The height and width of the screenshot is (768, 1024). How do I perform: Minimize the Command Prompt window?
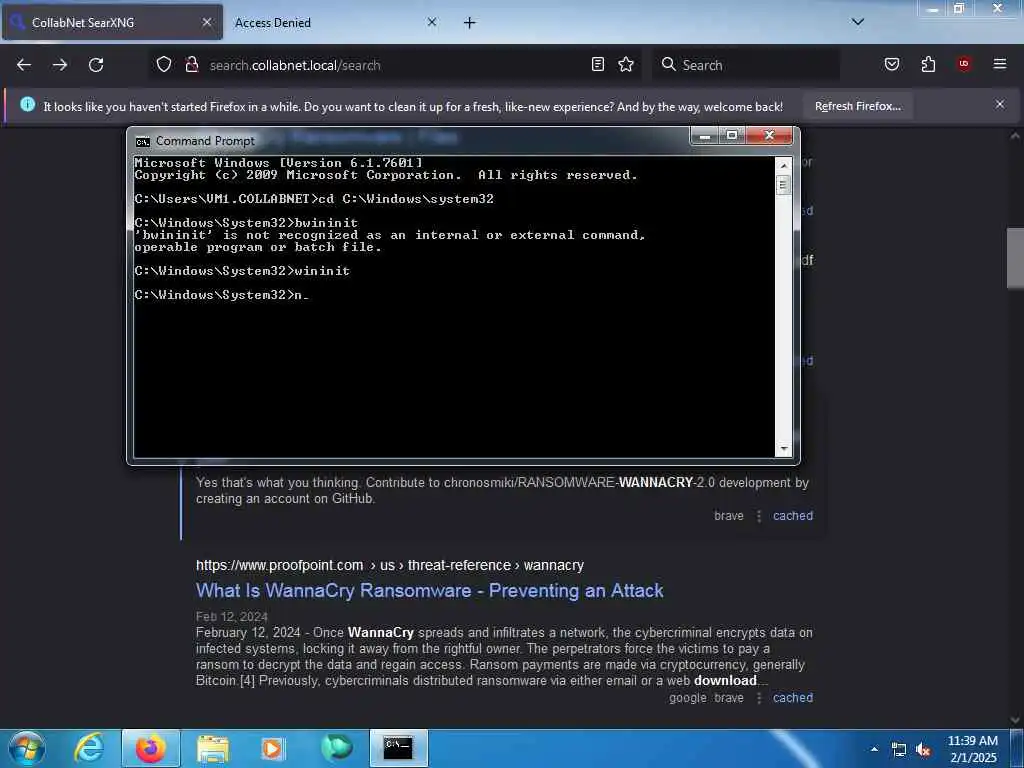click(x=705, y=136)
